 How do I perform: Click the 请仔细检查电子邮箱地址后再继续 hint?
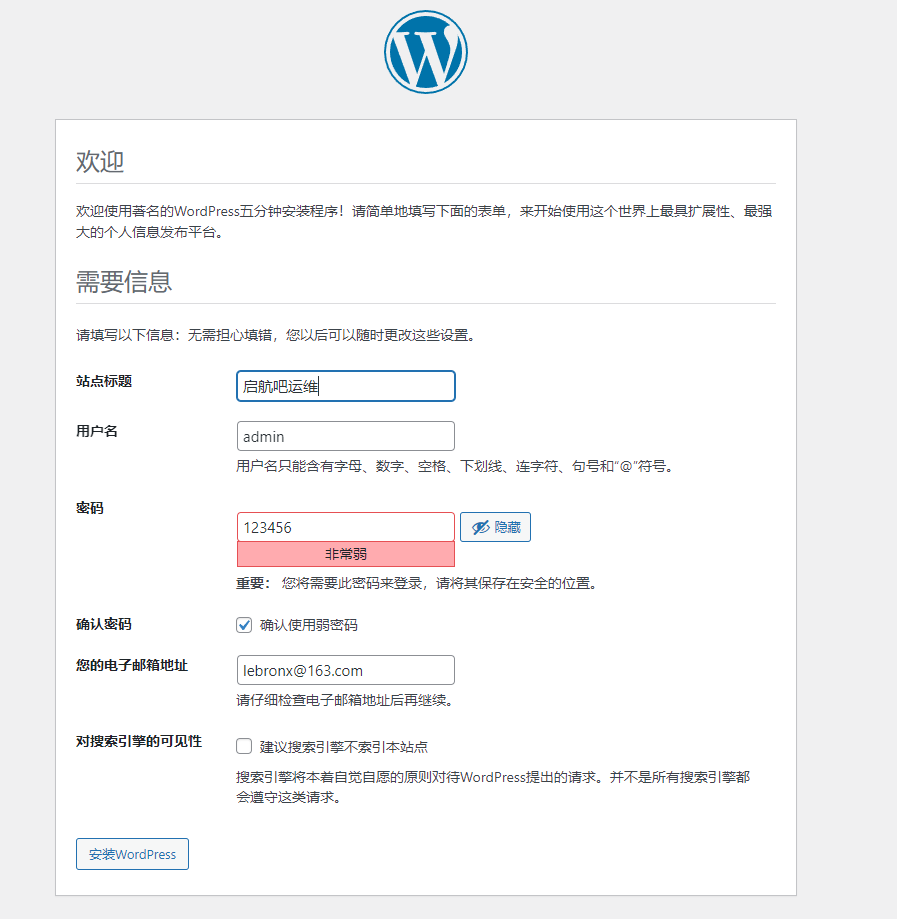(345, 700)
